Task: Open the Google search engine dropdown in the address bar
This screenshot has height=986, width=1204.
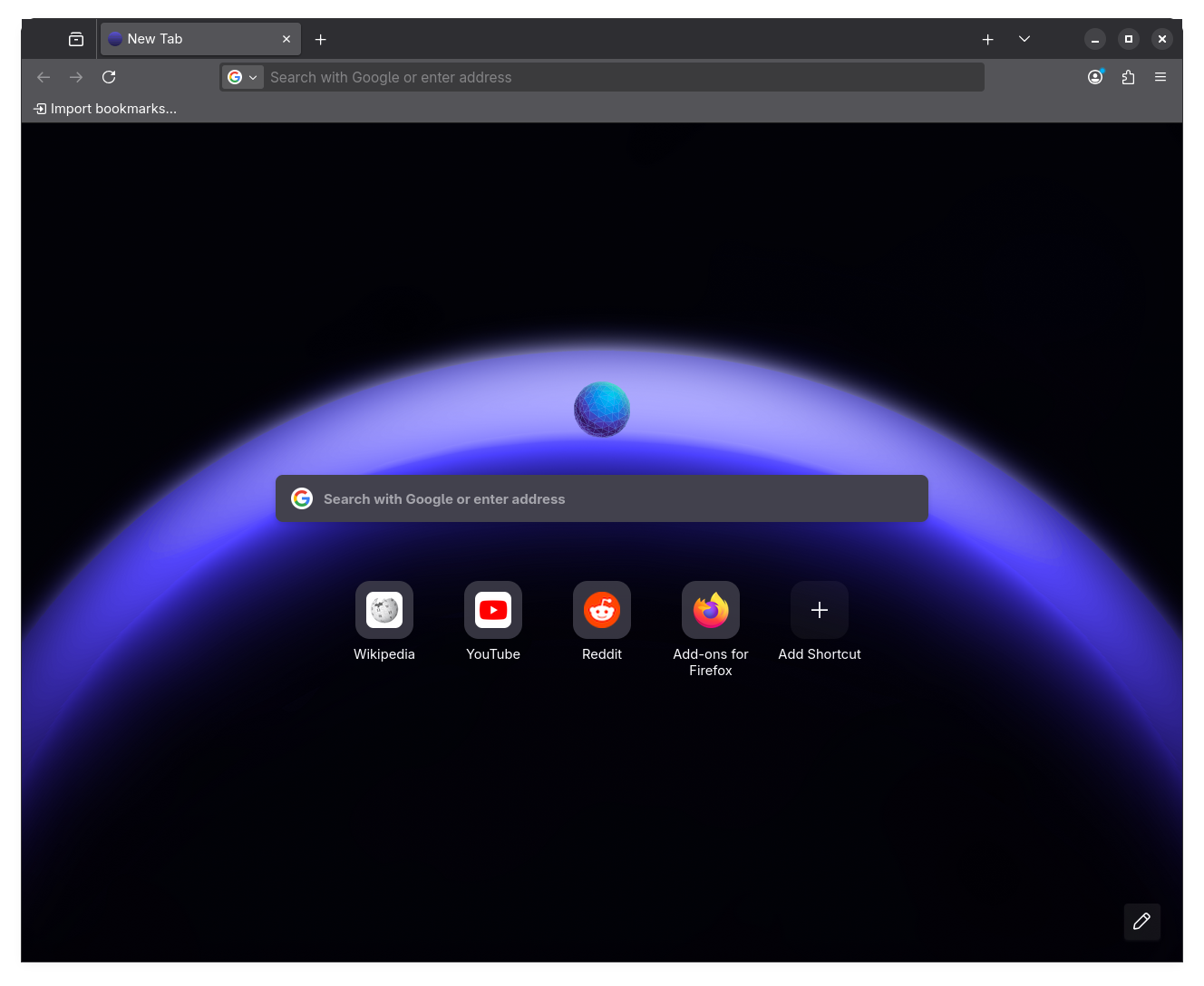Action: 243,77
